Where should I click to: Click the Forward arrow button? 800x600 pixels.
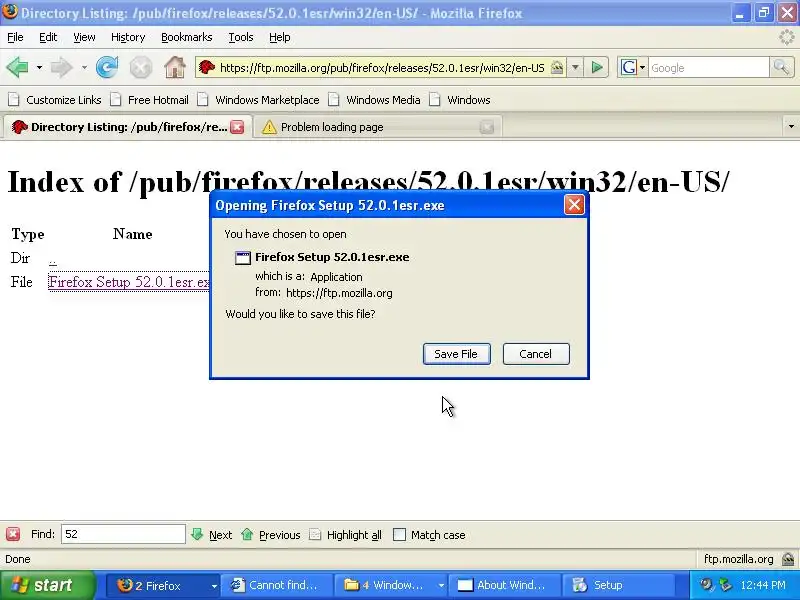(x=61, y=67)
